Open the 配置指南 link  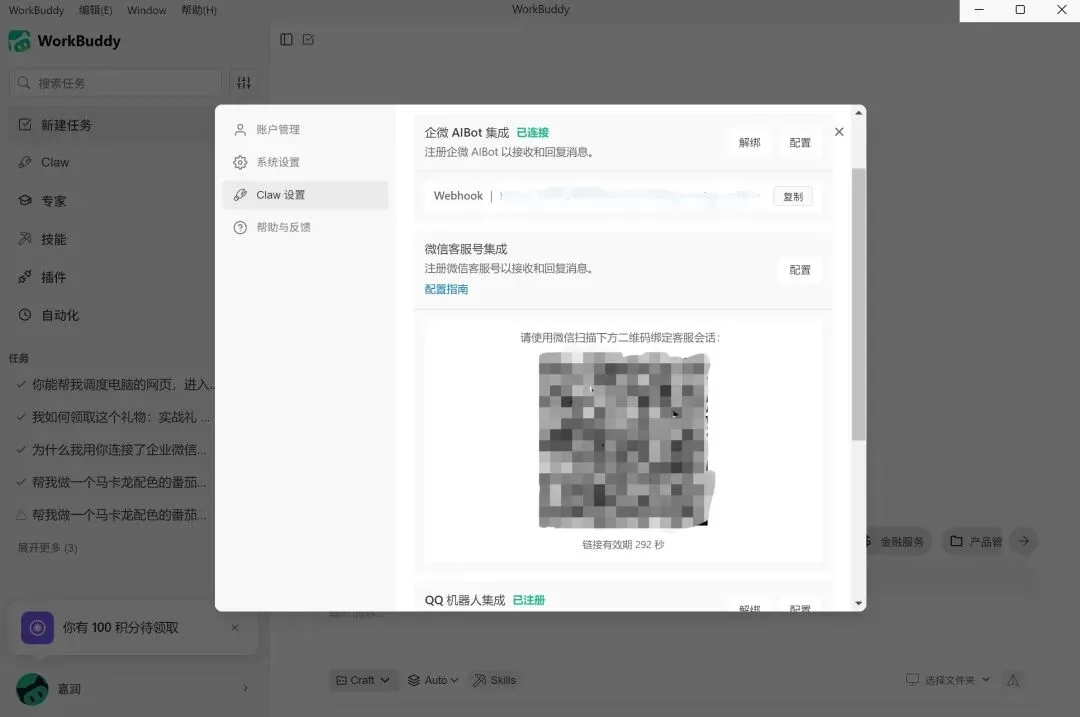(446, 289)
